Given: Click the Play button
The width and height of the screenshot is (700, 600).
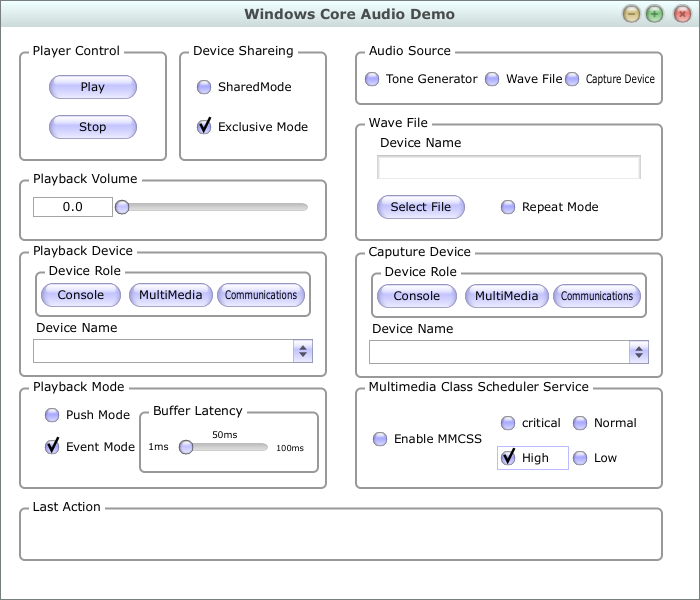Looking at the screenshot, I should [x=92, y=87].
